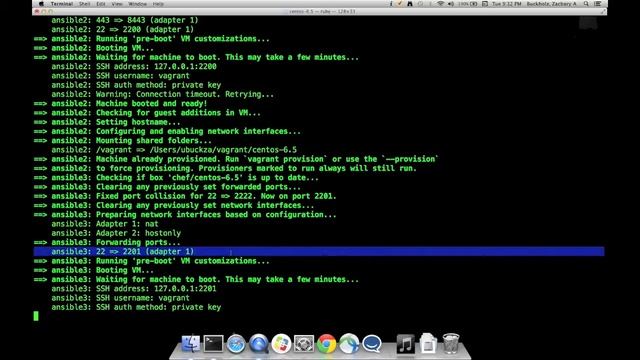The height and width of the screenshot is (360, 640).
Task: Open the blue chat bubble dock app
Action: pos(372,344)
